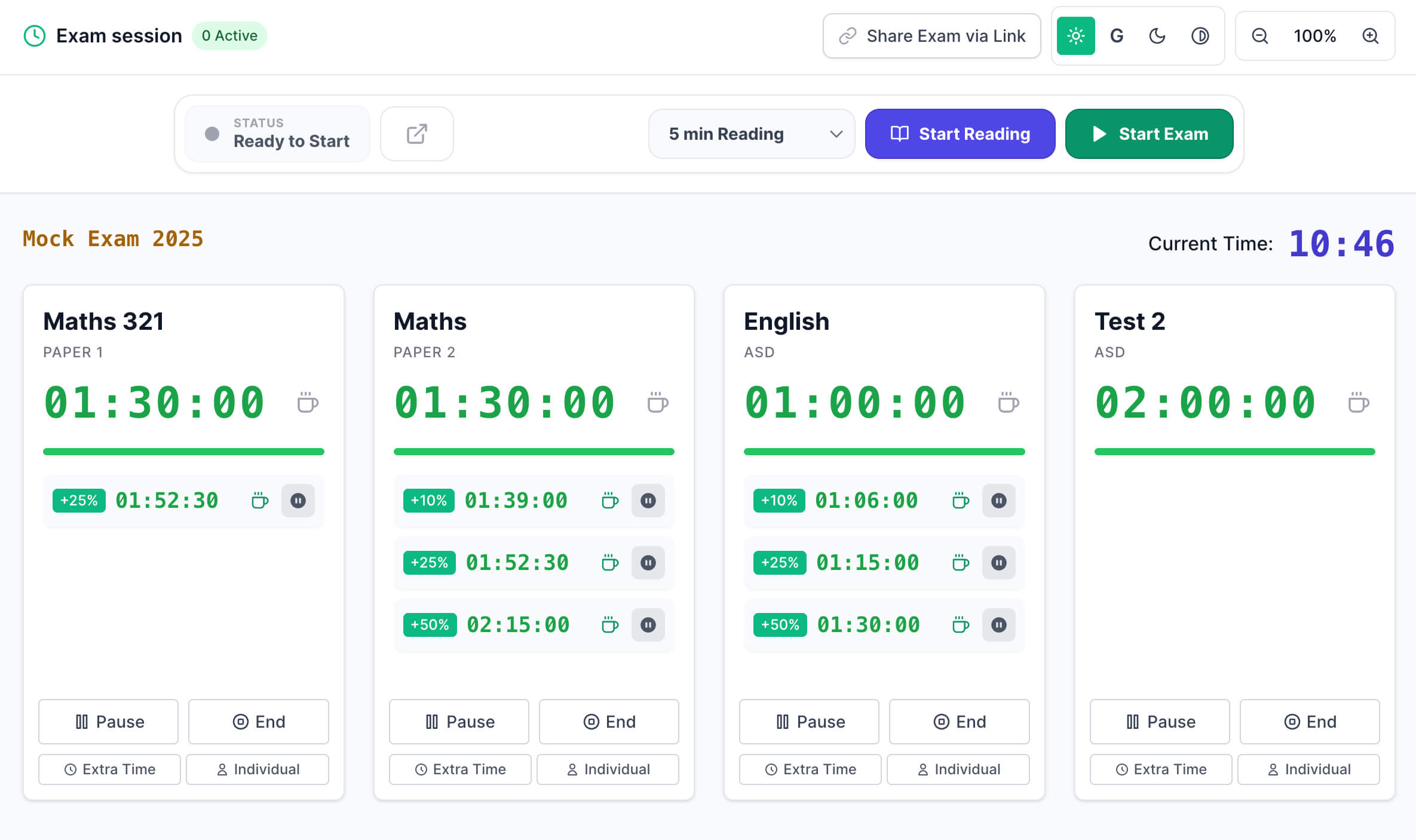Click the pause icon on Maths Paper 2 +10% row
Viewport: 1416px width, 840px height.
[648, 501]
